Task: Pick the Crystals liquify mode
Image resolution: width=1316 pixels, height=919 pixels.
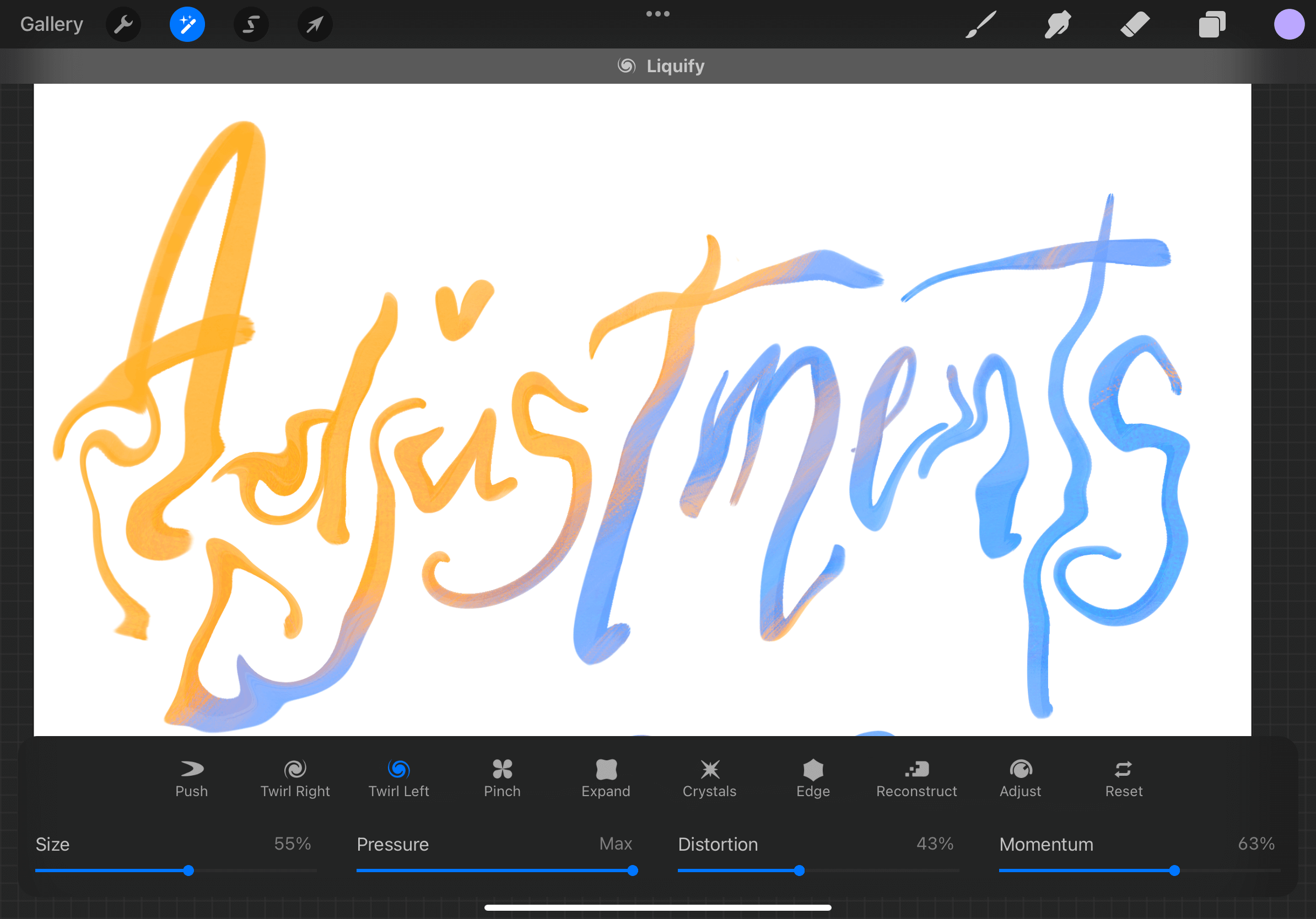Action: [710, 778]
